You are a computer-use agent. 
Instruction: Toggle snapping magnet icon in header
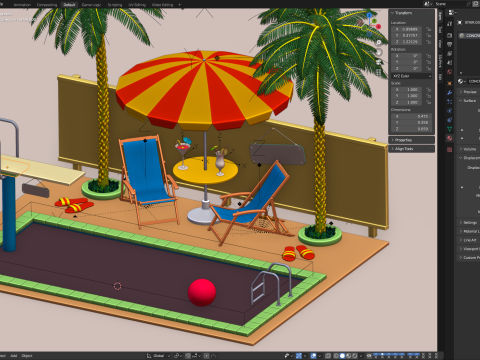(x=188, y=356)
